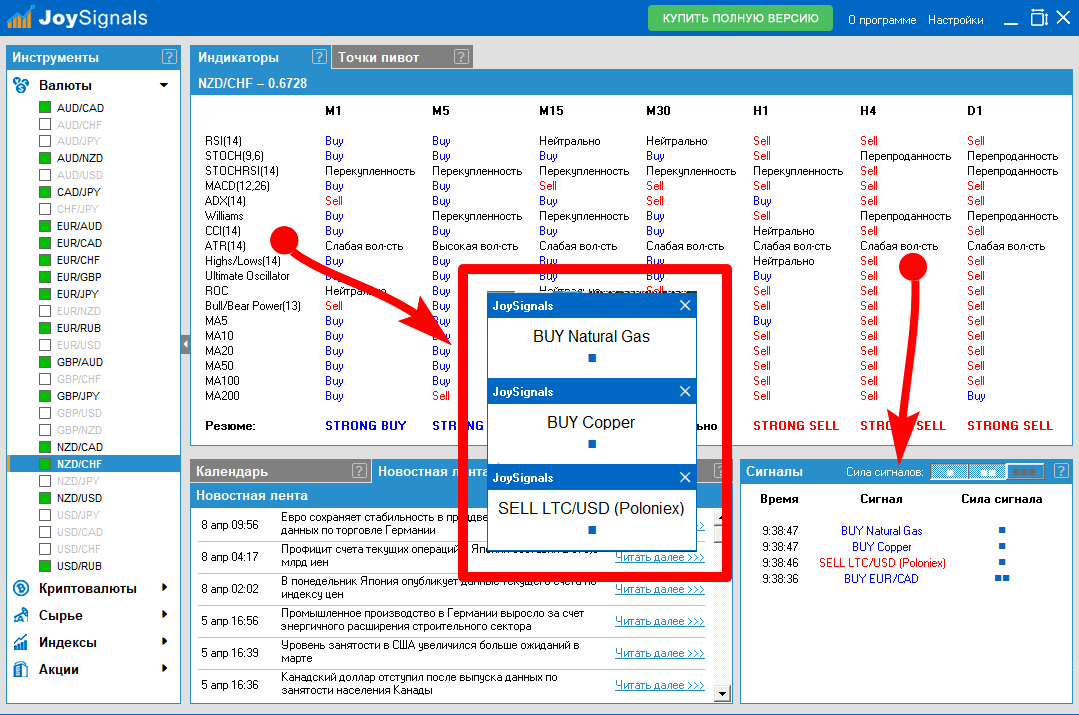The image size is (1079, 715).
Task: Read more on the 5 апр 16:39 news
Action: tap(659, 653)
